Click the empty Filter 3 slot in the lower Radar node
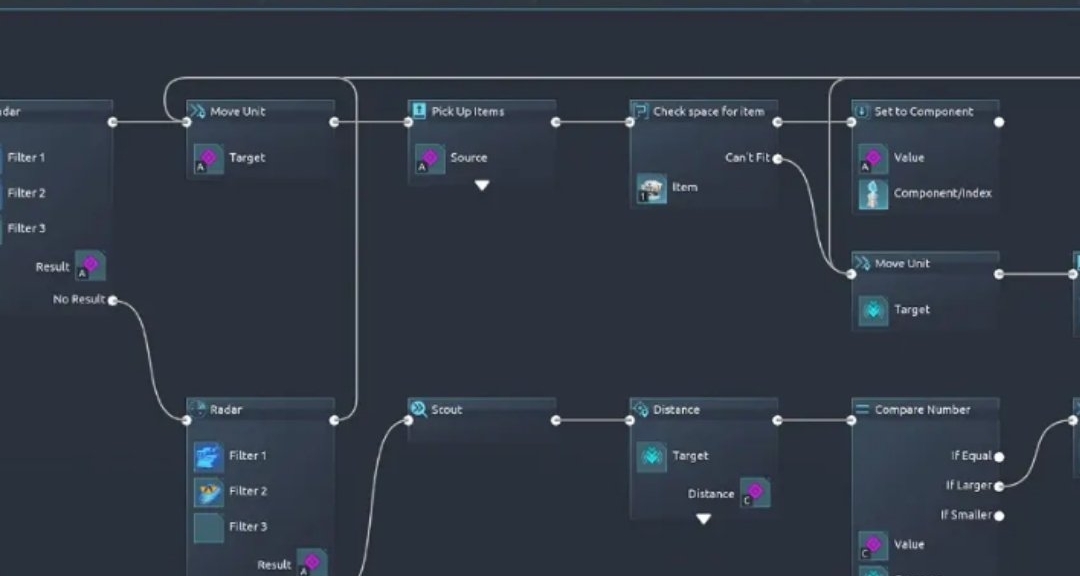 [x=208, y=527]
